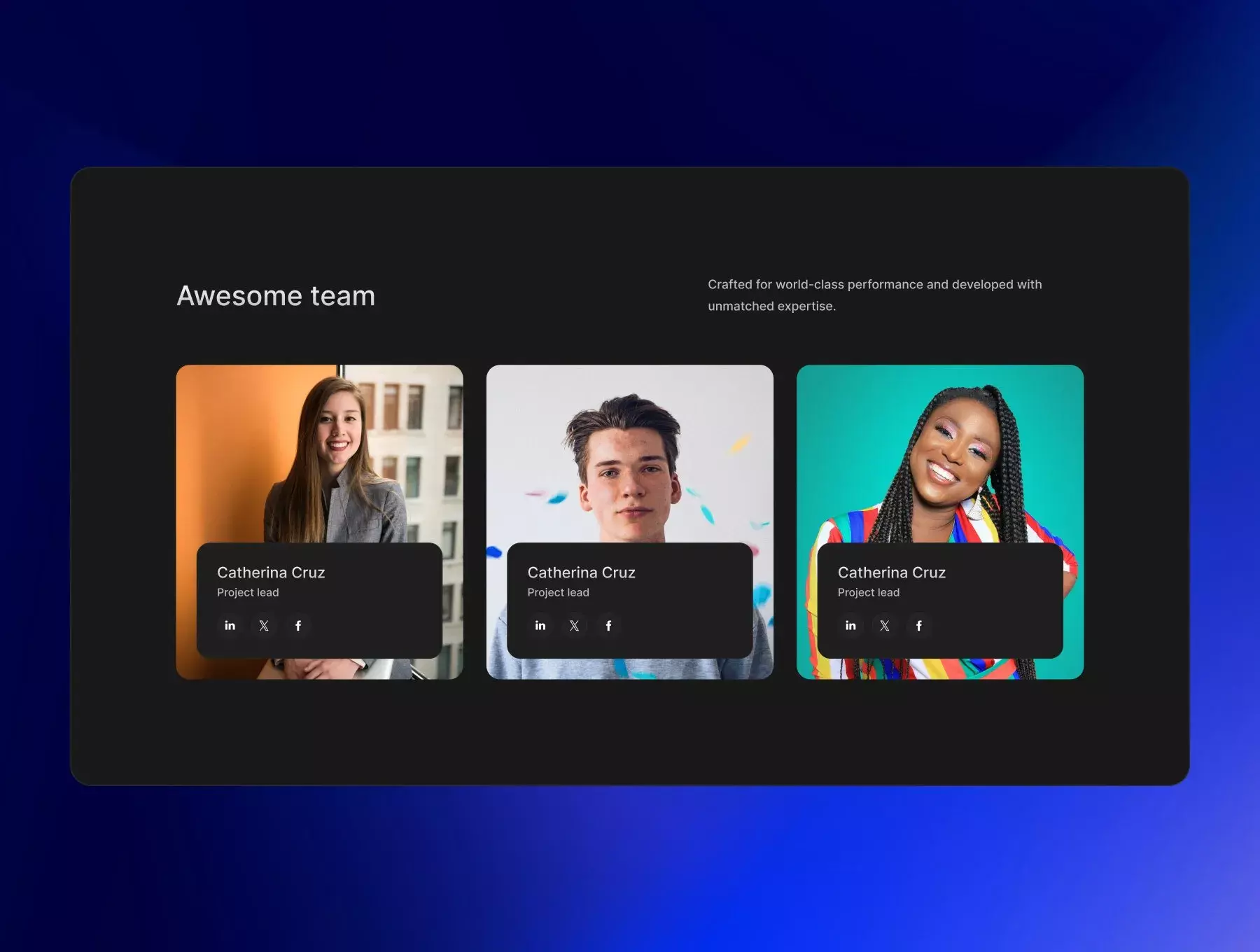
Task: Click Facebook icon on the middle team card
Action: point(608,626)
